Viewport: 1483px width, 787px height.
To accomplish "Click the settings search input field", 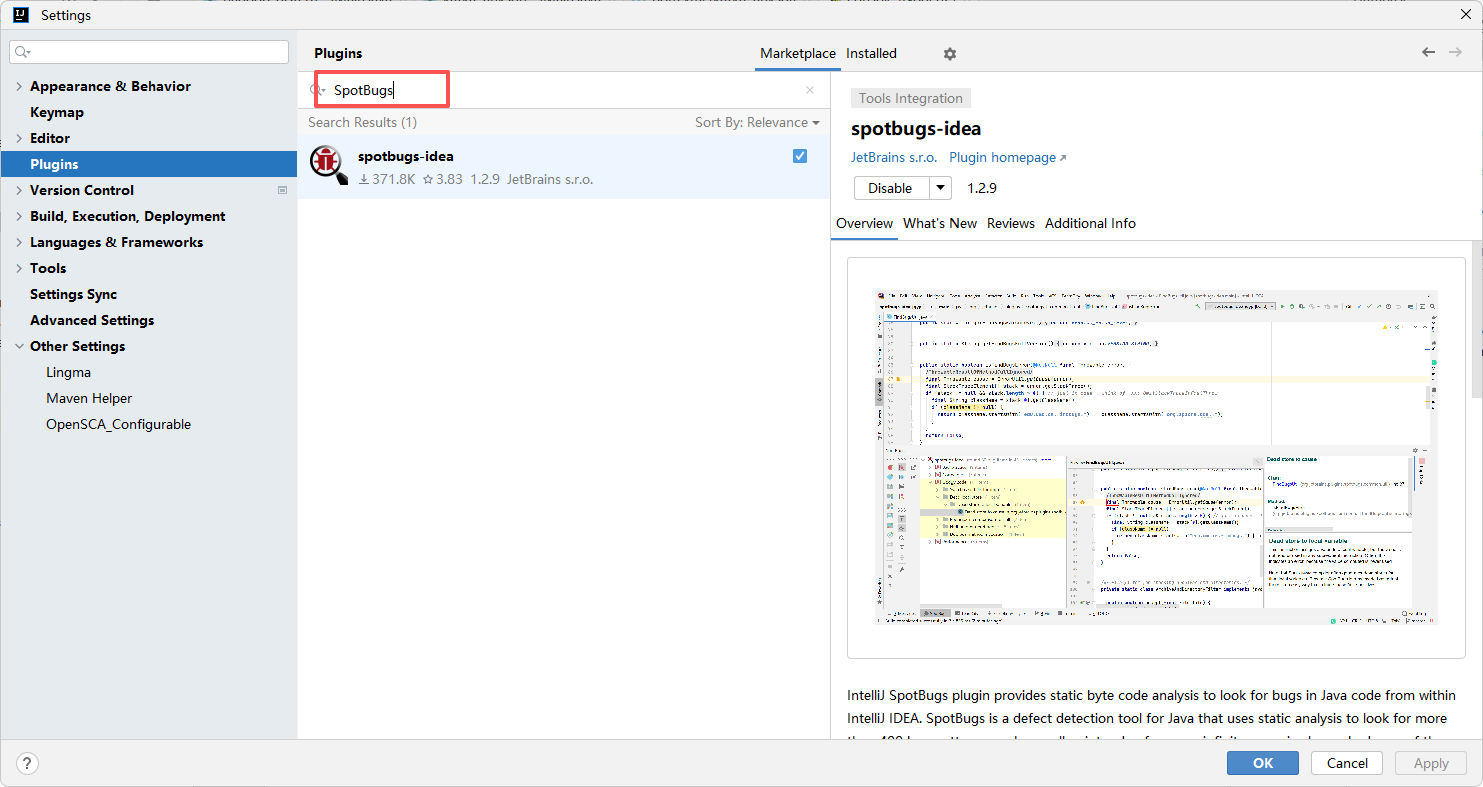I will click(x=149, y=52).
